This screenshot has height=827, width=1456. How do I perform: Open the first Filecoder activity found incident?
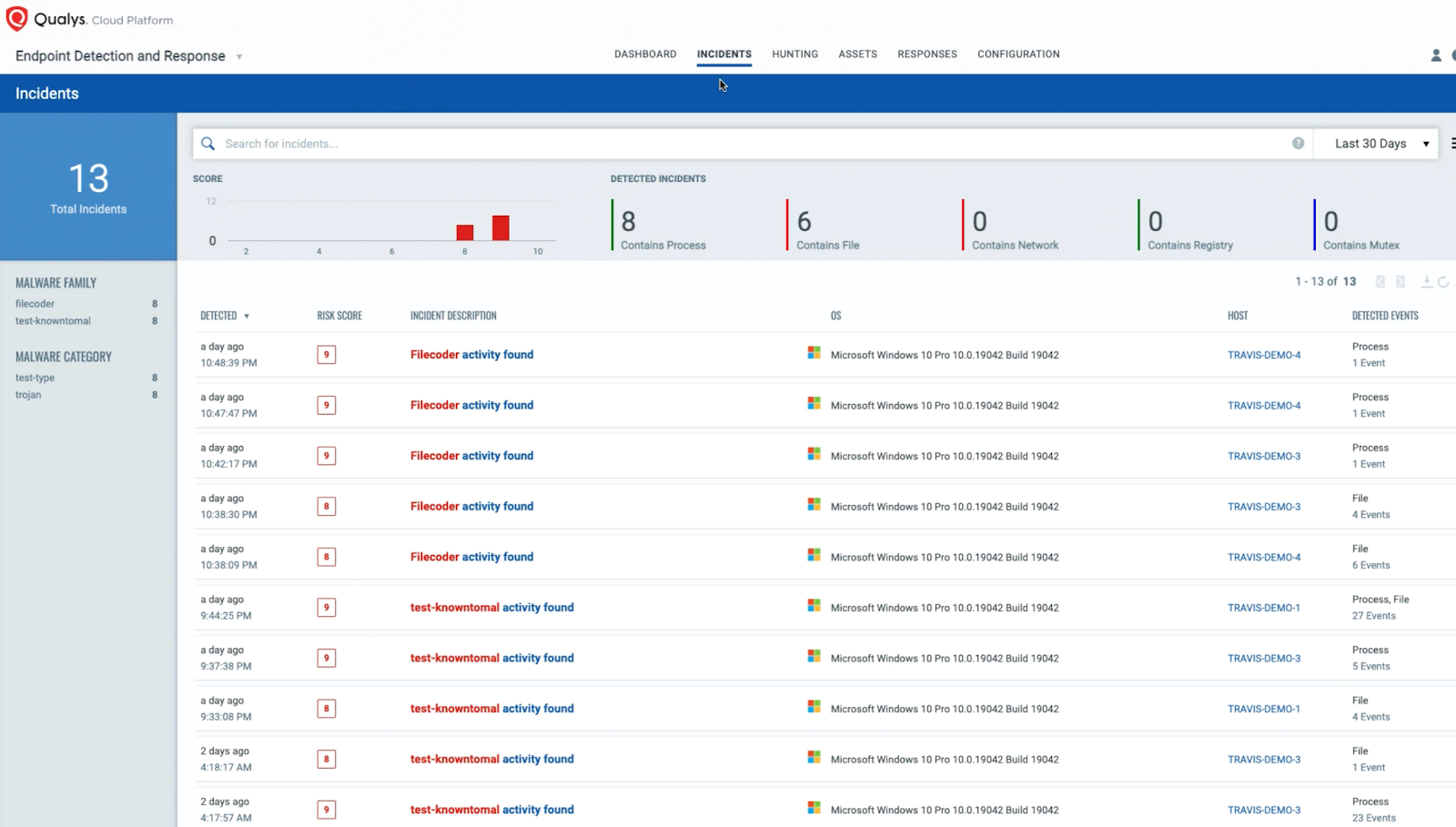(471, 355)
